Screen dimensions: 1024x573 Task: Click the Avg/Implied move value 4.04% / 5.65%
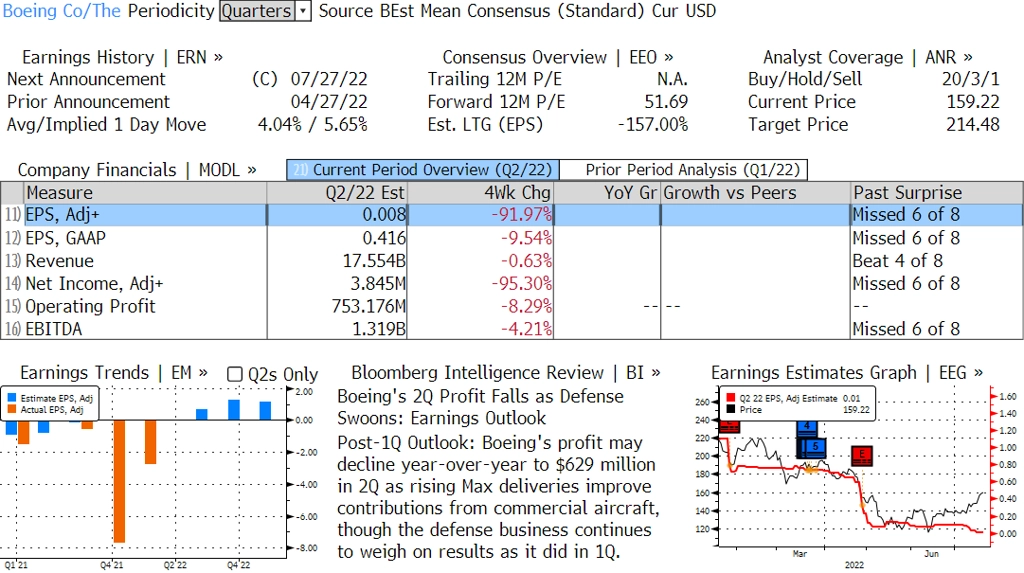point(312,125)
